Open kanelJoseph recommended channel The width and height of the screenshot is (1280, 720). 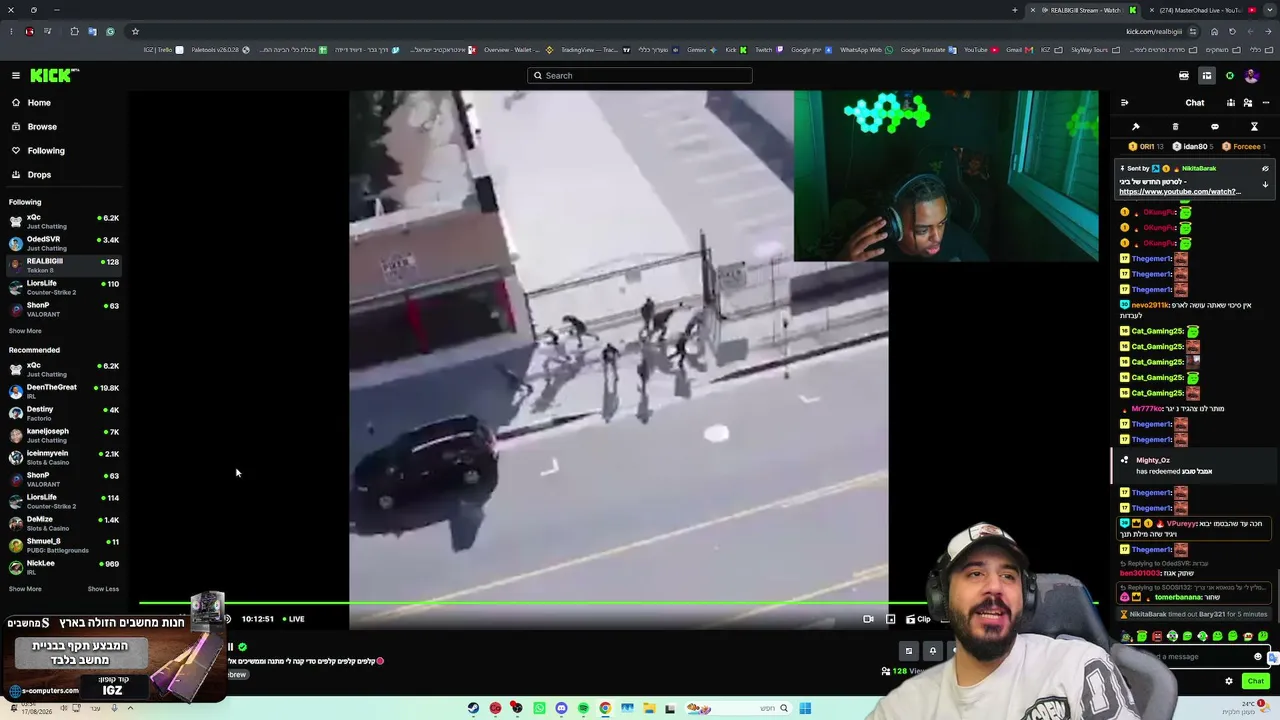pos(64,435)
